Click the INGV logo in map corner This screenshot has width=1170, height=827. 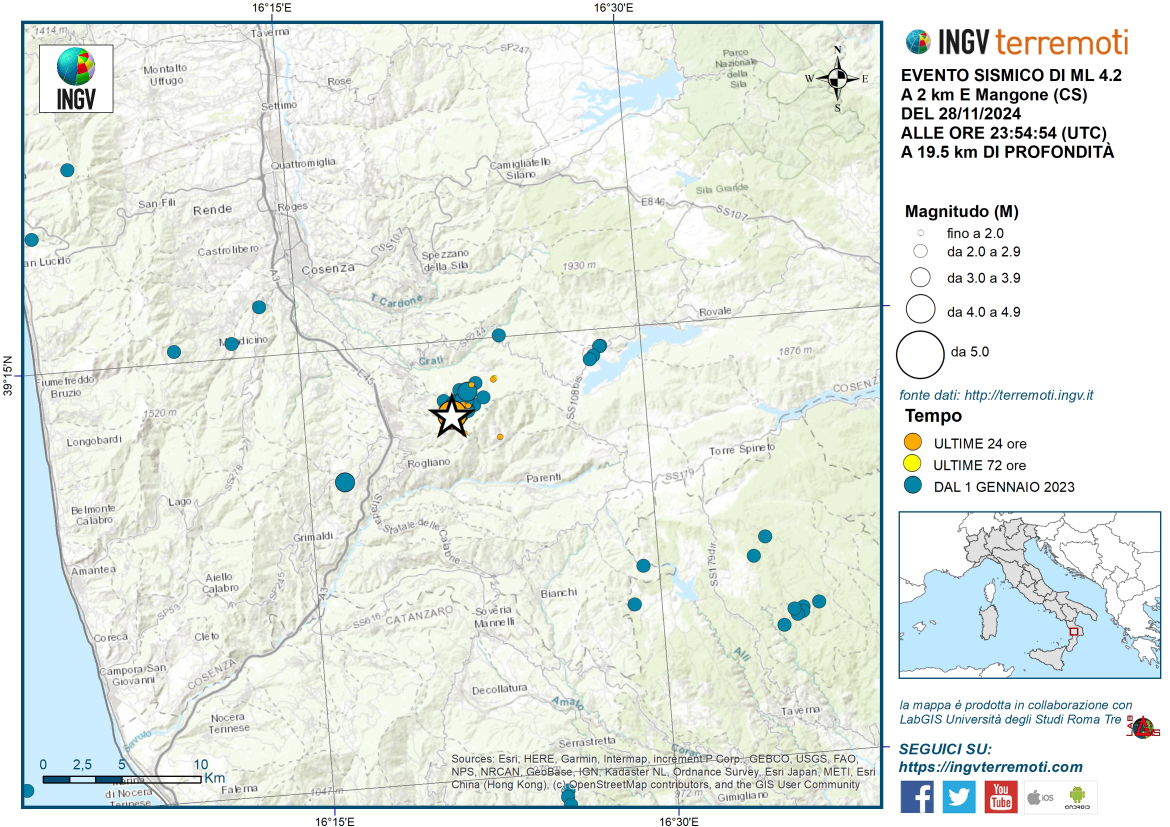pos(76,78)
